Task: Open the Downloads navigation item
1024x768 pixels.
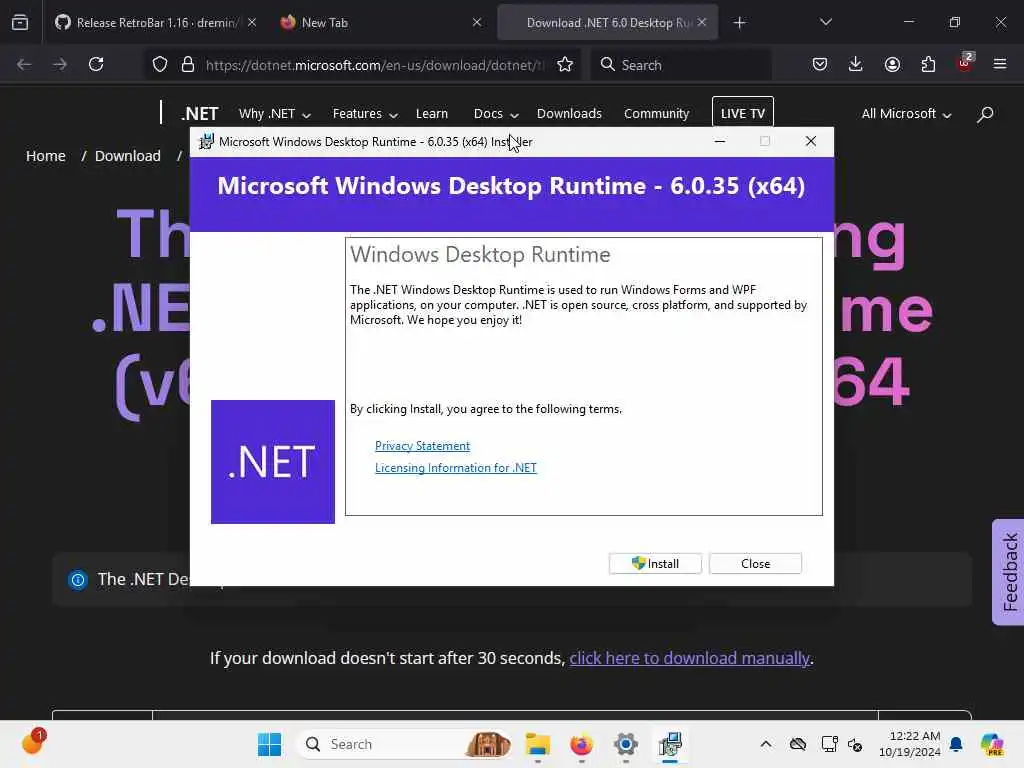Action: point(569,114)
